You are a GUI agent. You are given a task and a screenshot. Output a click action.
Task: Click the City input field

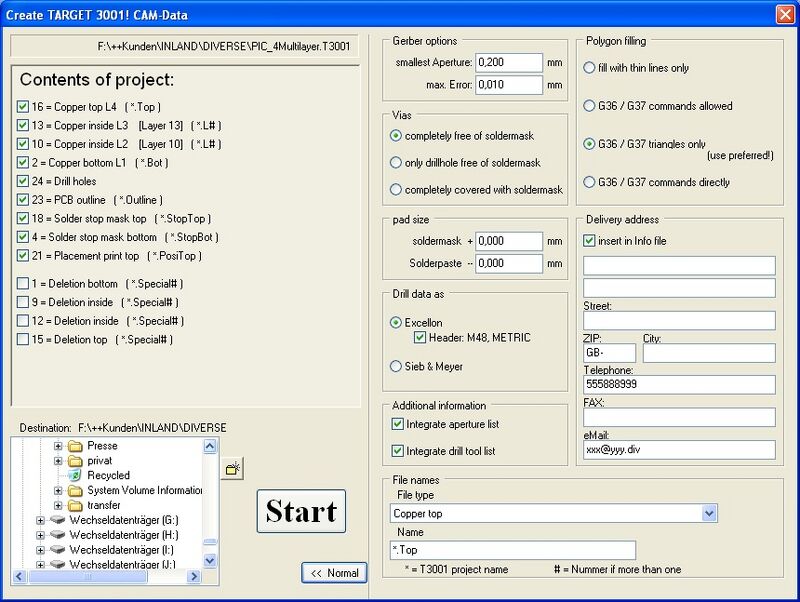[709, 353]
